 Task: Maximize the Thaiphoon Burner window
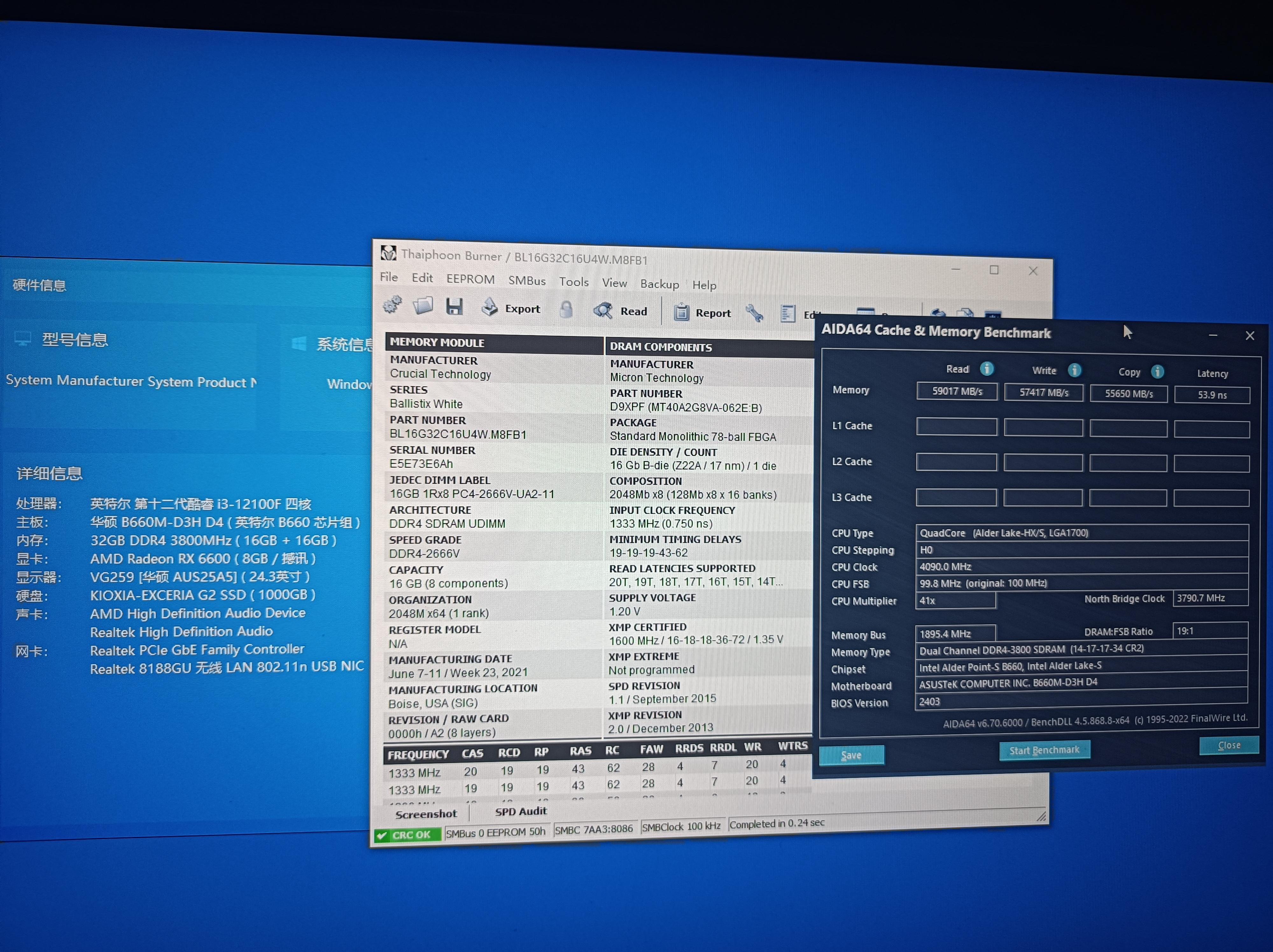[x=994, y=270]
